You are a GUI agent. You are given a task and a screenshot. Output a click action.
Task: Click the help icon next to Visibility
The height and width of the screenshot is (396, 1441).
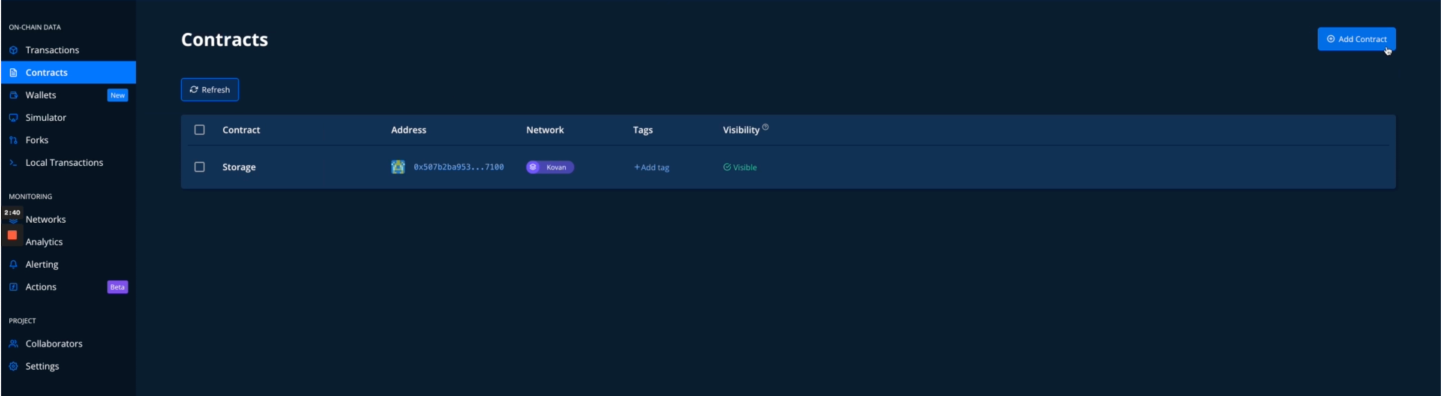point(766,127)
